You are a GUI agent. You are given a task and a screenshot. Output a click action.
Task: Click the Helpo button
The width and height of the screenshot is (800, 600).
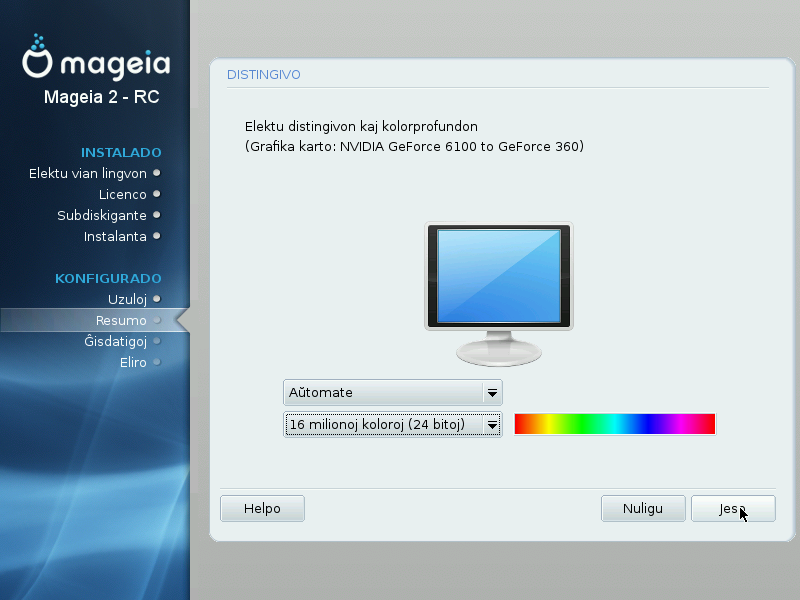click(x=262, y=508)
